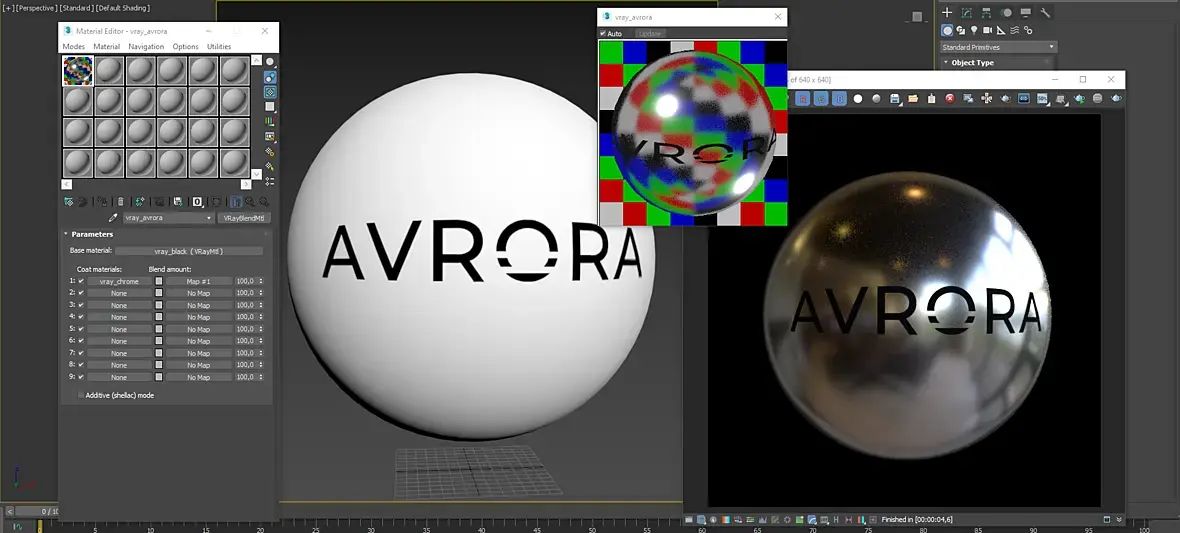The image size is (1180, 533).
Task: Select the Geometry category icon
Action: (947, 30)
